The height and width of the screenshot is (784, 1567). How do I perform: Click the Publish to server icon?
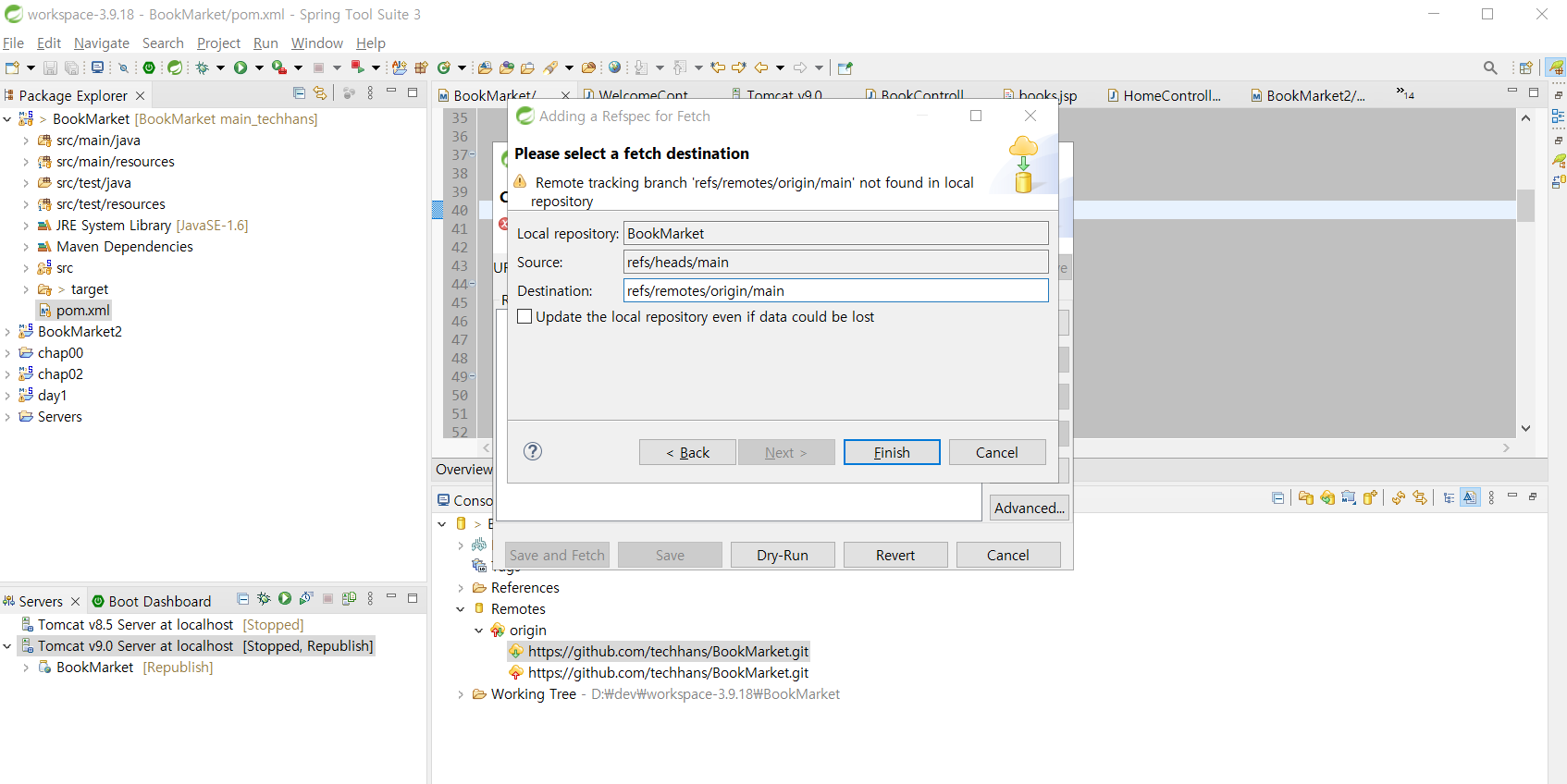(349, 599)
